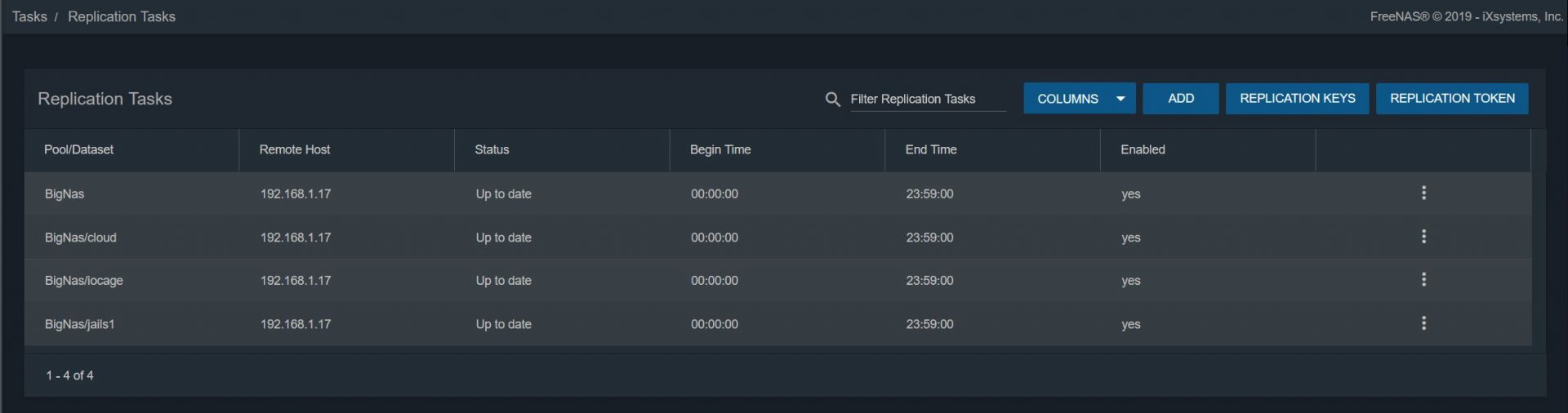The image size is (1568, 413).
Task: Focus the Filter Replication Tasks field
Action: 927,100
